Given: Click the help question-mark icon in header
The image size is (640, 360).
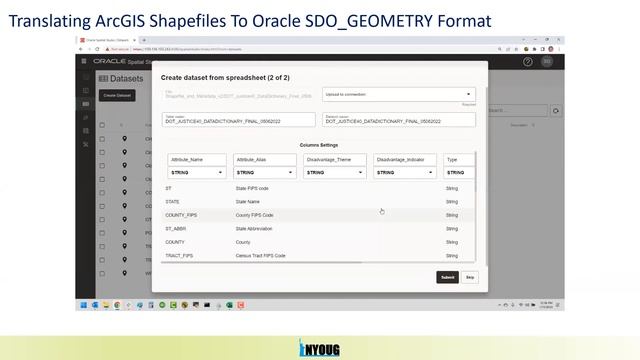Looking at the screenshot, I should [x=528, y=62].
